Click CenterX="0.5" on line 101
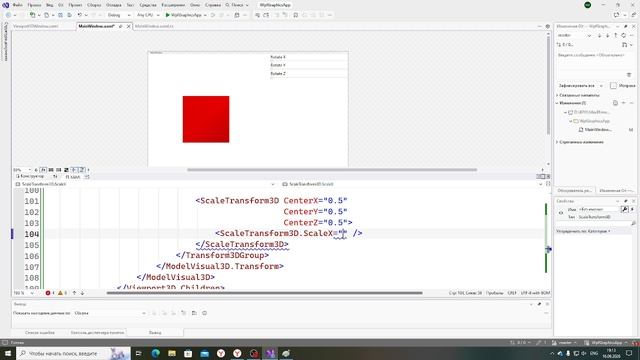 tap(315, 201)
